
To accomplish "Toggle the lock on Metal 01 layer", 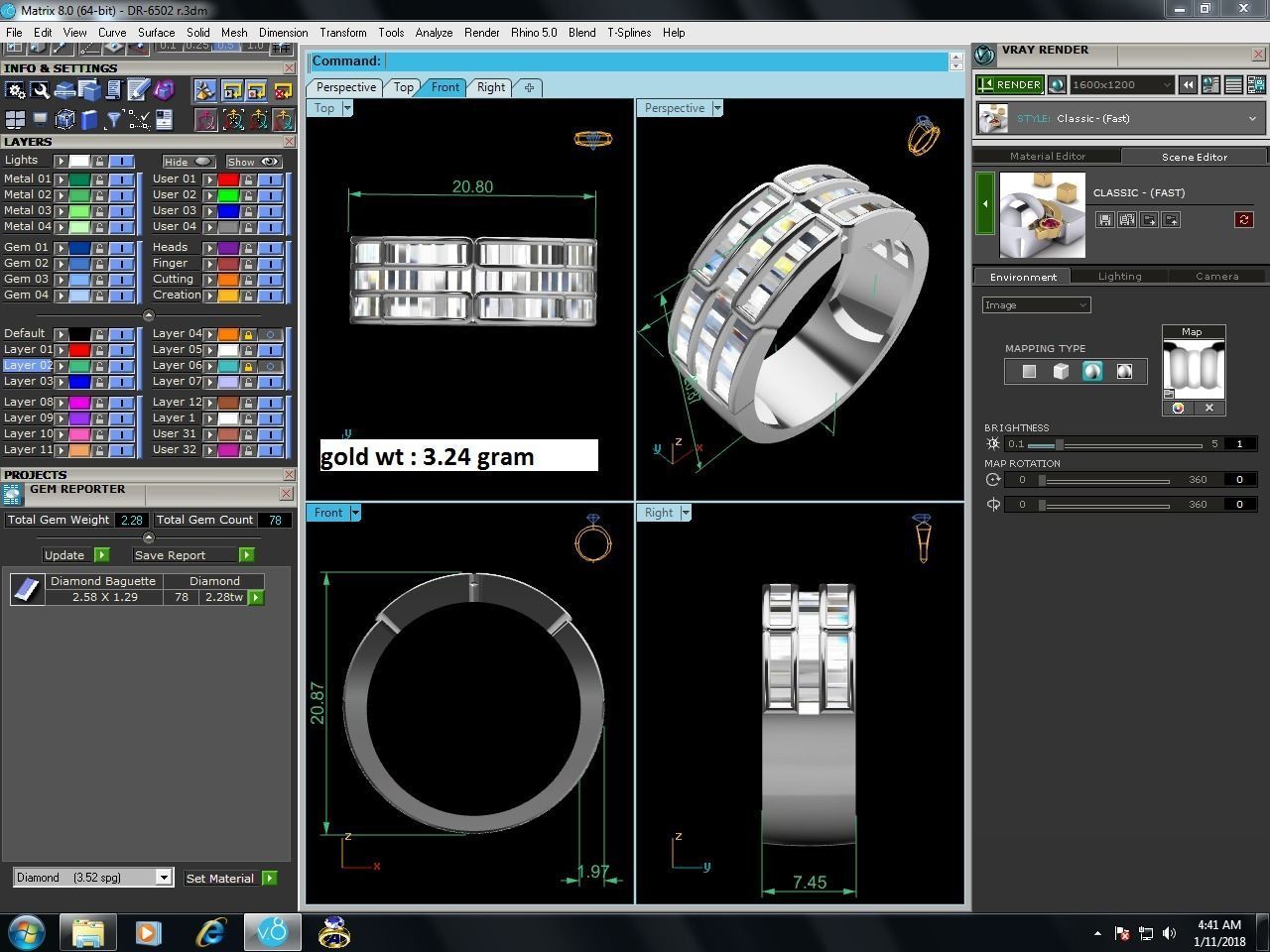I will pyautogui.click(x=99, y=179).
